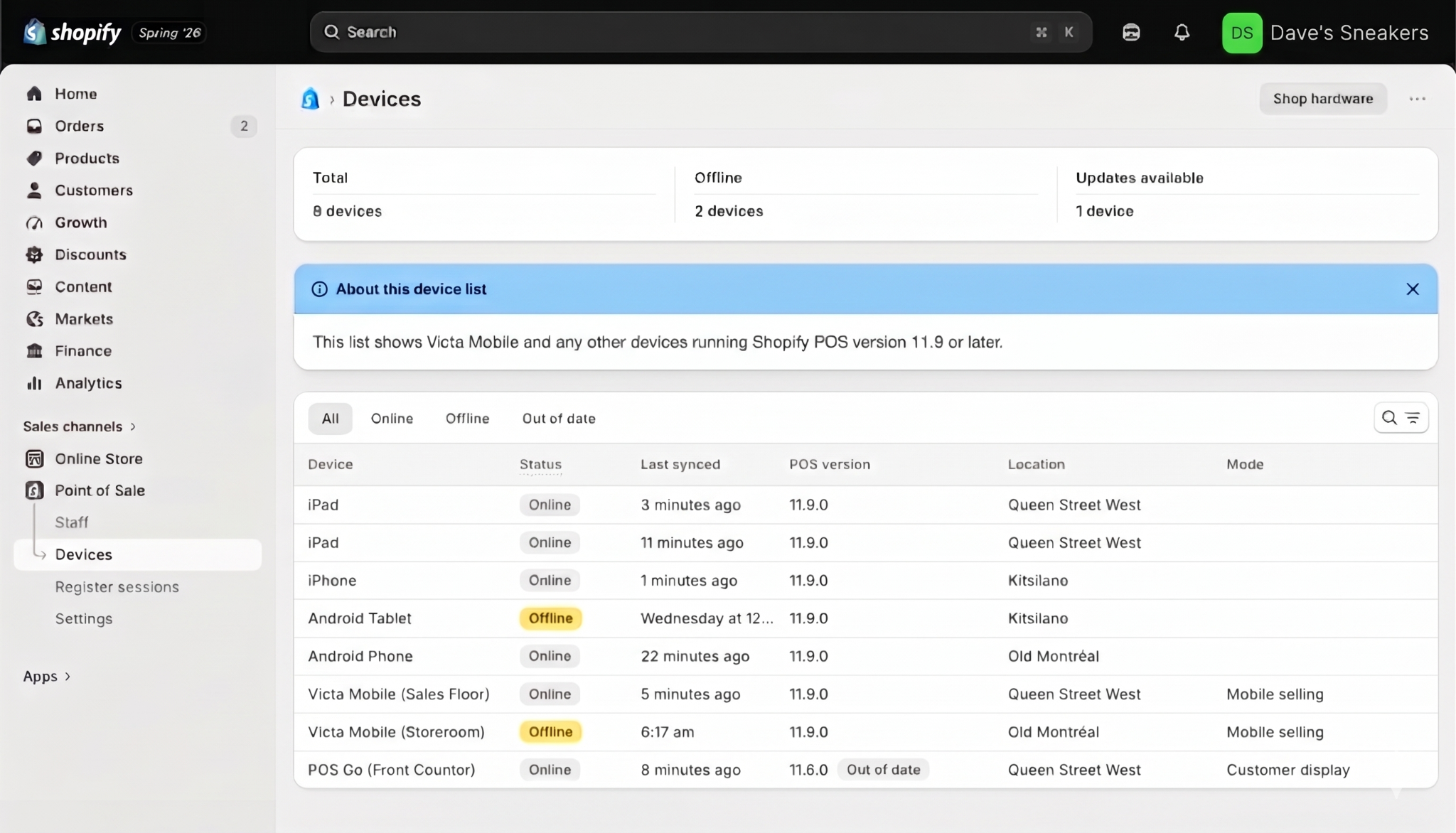Switch to the Out of date tab
The width and height of the screenshot is (1456, 833).
[x=559, y=419]
